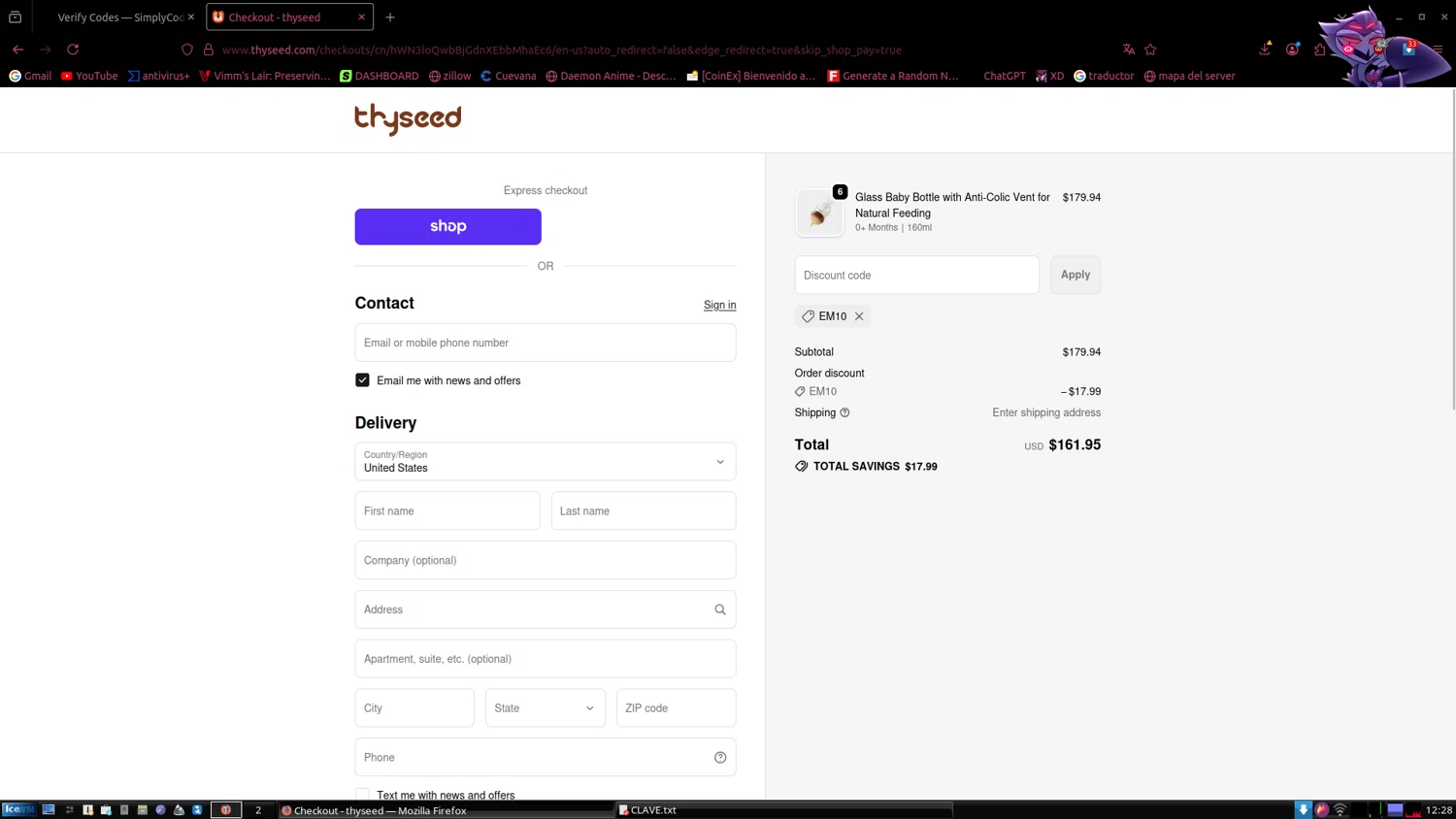
Task: Click the address search magnifier icon
Action: click(720, 609)
